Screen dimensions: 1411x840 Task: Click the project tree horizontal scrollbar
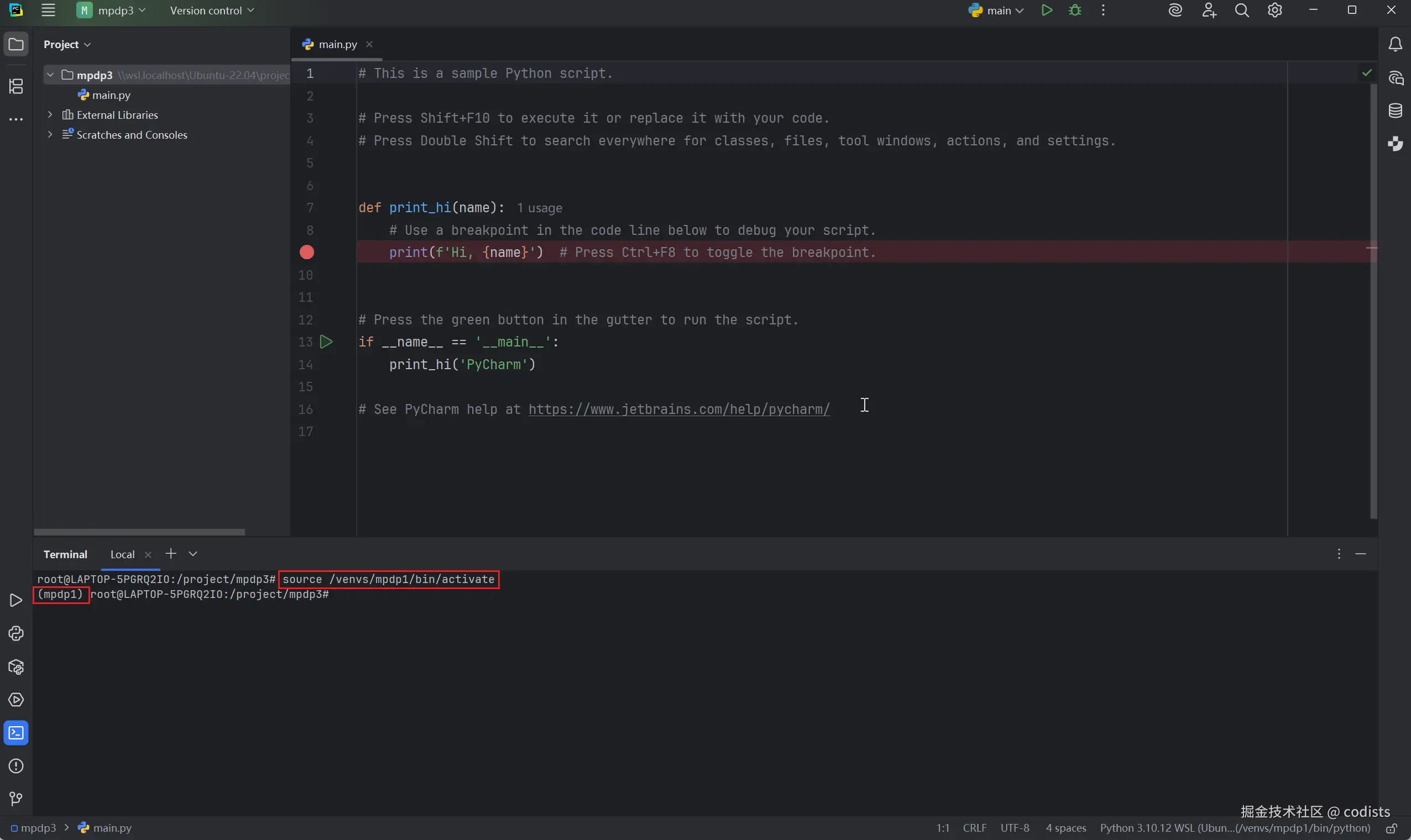[139, 532]
